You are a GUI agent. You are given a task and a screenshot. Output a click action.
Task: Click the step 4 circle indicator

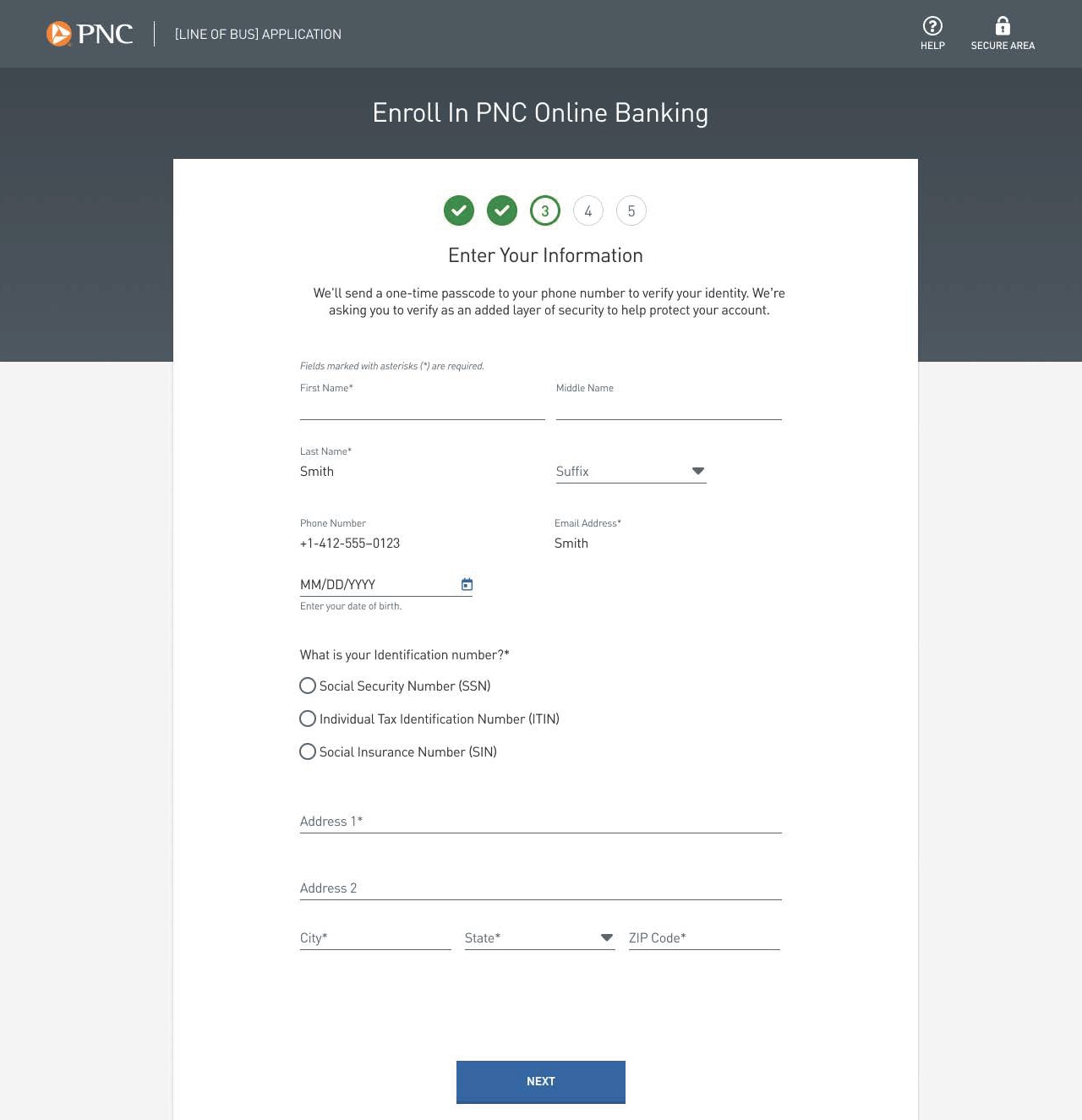coord(588,210)
